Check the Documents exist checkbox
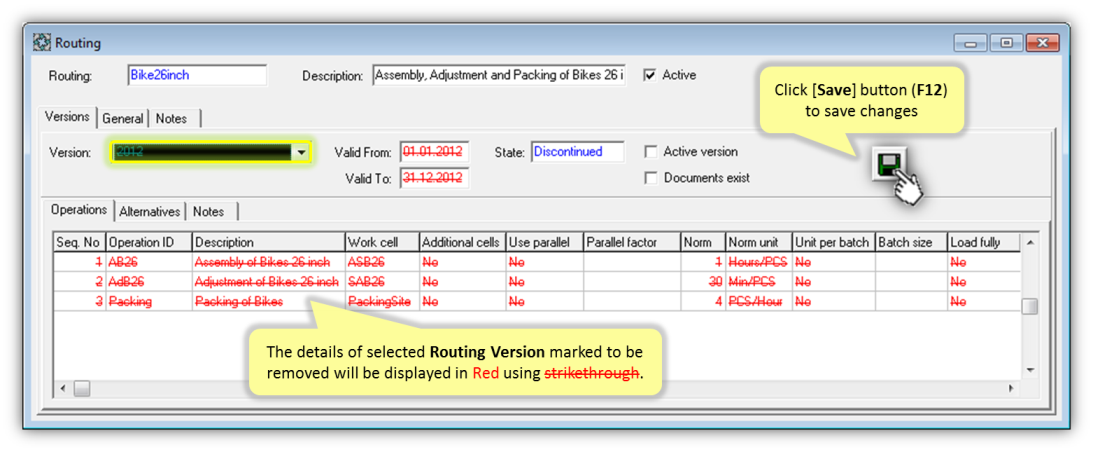The height and width of the screenshot is (452, 1093). point(651,178)
